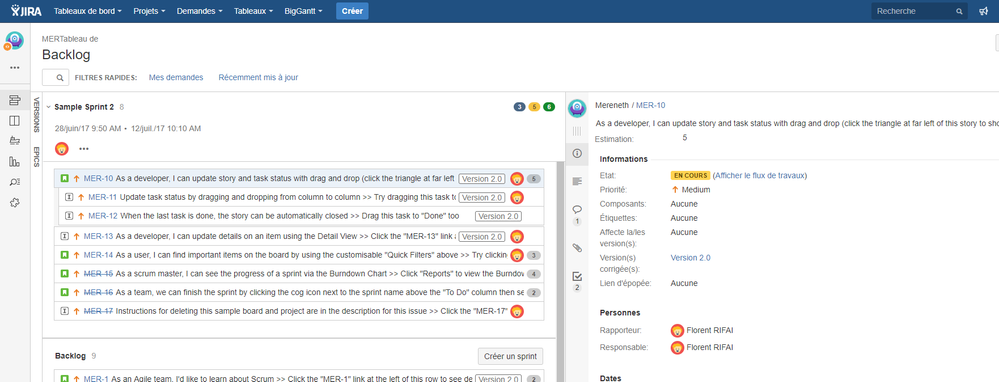
Task: Click the Créer button
Action: click(352, 11)
